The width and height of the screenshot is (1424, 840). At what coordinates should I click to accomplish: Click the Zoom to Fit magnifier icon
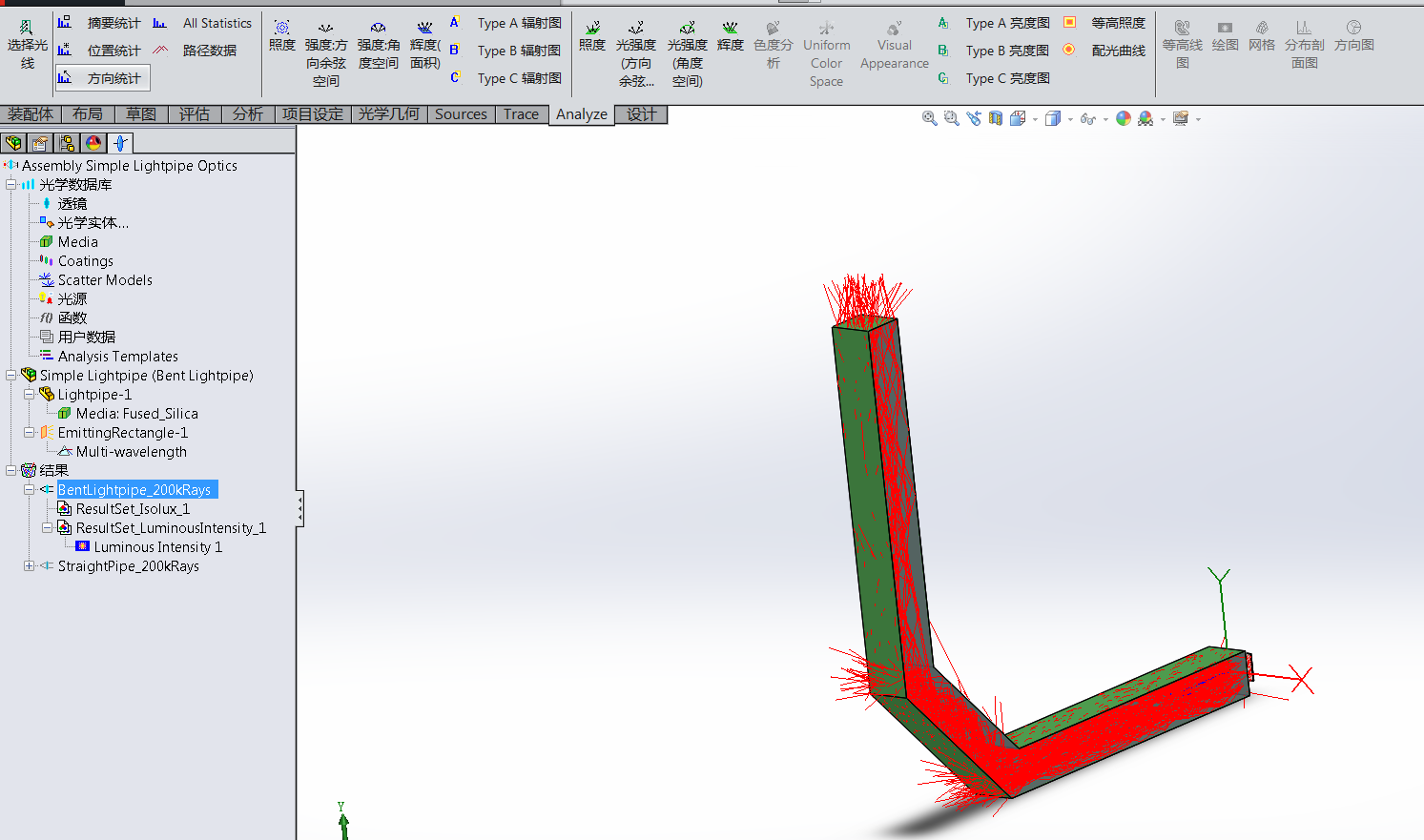(929, 118)
